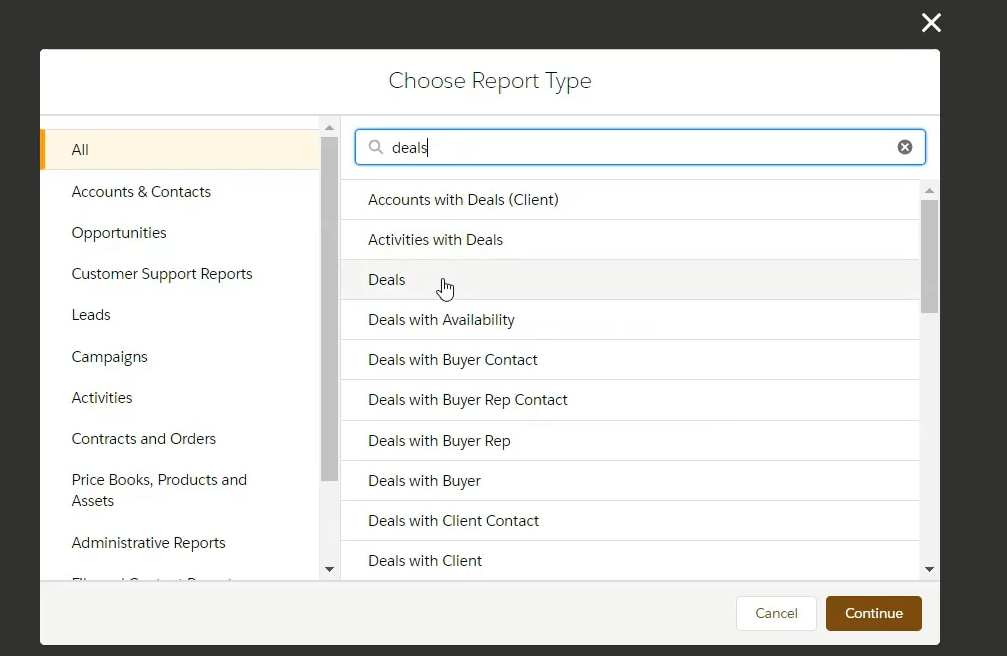Select the All category
The height and width of the screenshot is (656, 1007).
80,150
